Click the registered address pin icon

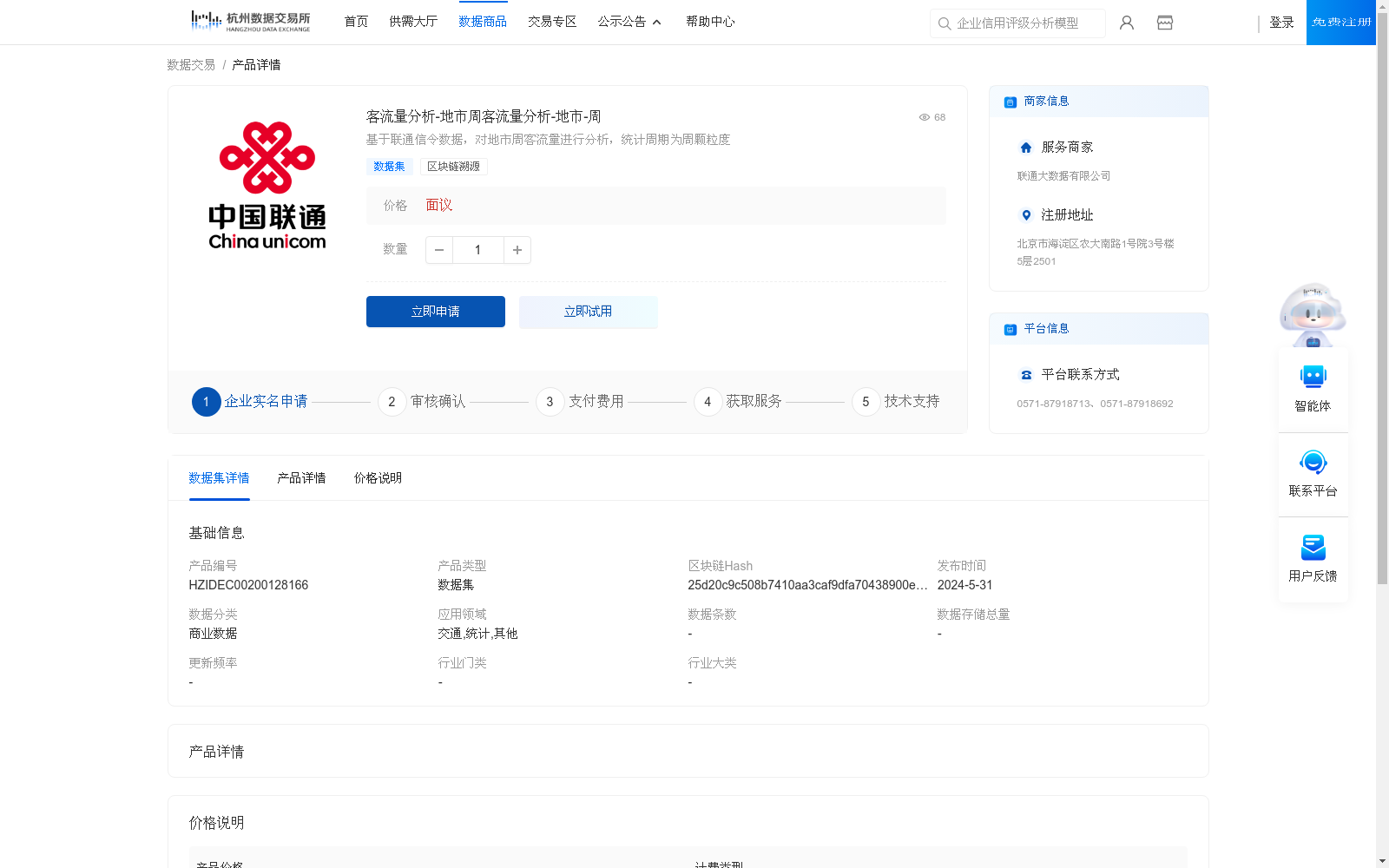click(x=1026, y=215)
